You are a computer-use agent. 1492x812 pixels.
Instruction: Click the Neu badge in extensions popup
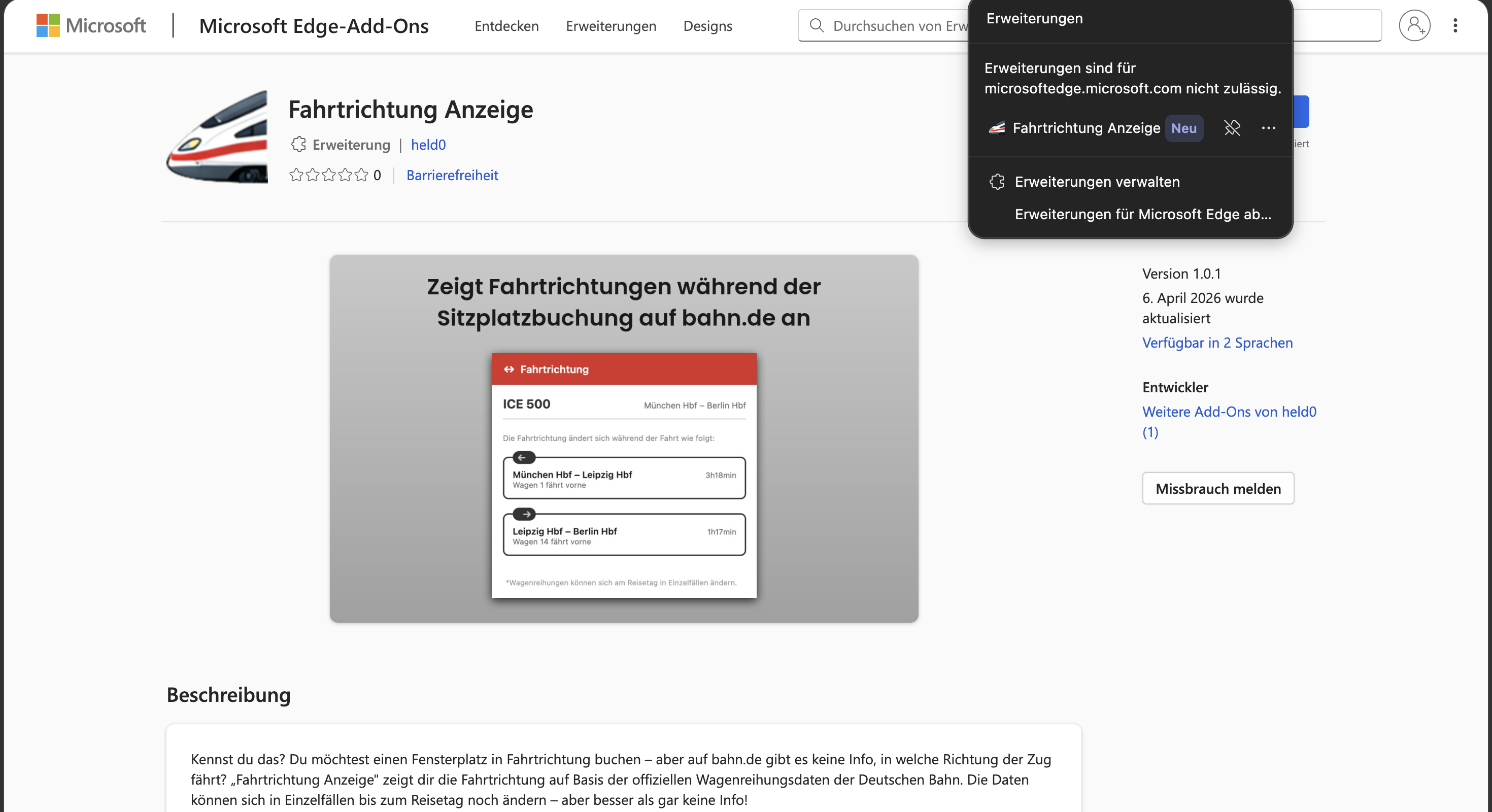click(1184, 128)
